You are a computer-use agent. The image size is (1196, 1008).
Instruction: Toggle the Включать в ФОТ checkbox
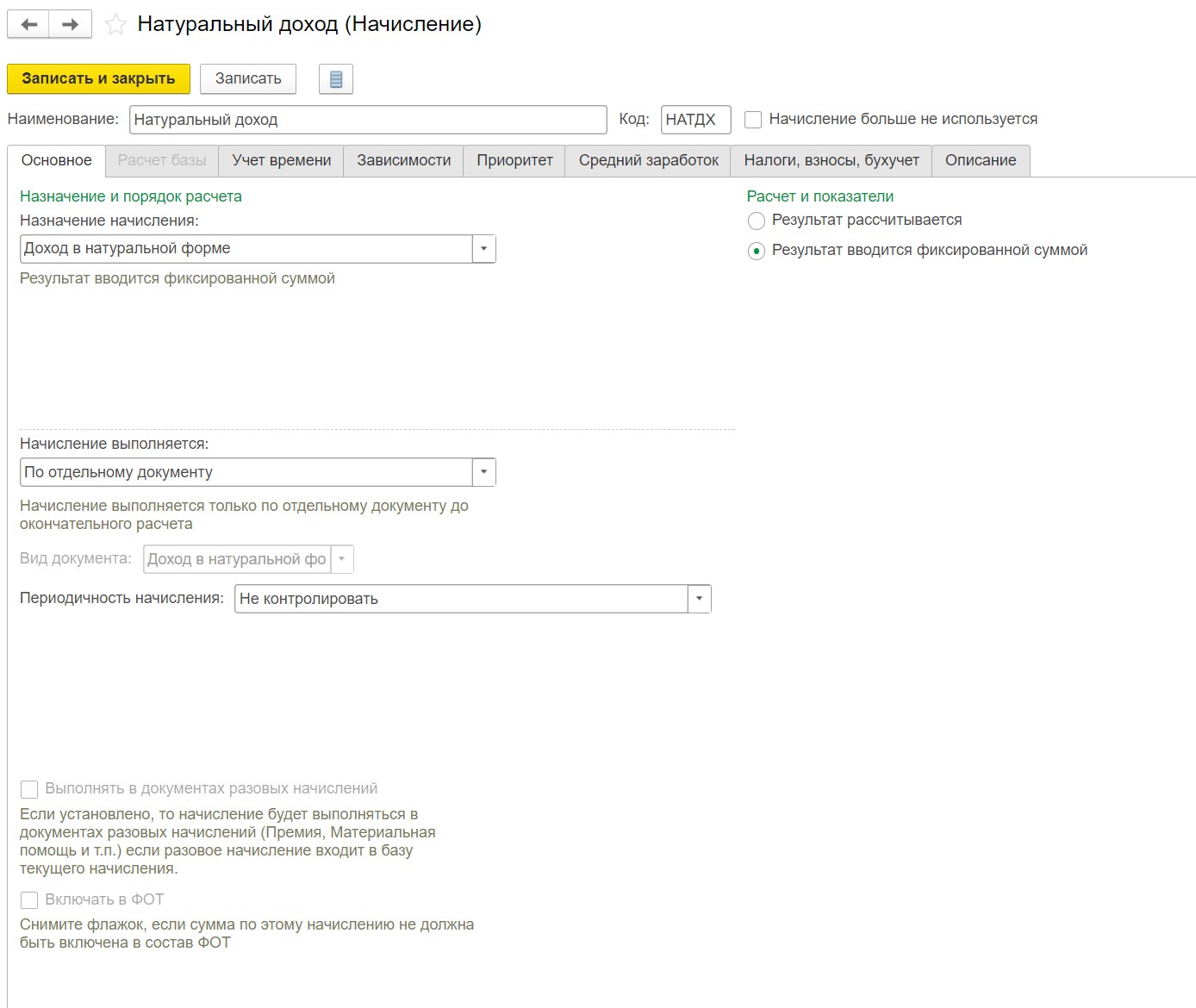pos(29,900)
